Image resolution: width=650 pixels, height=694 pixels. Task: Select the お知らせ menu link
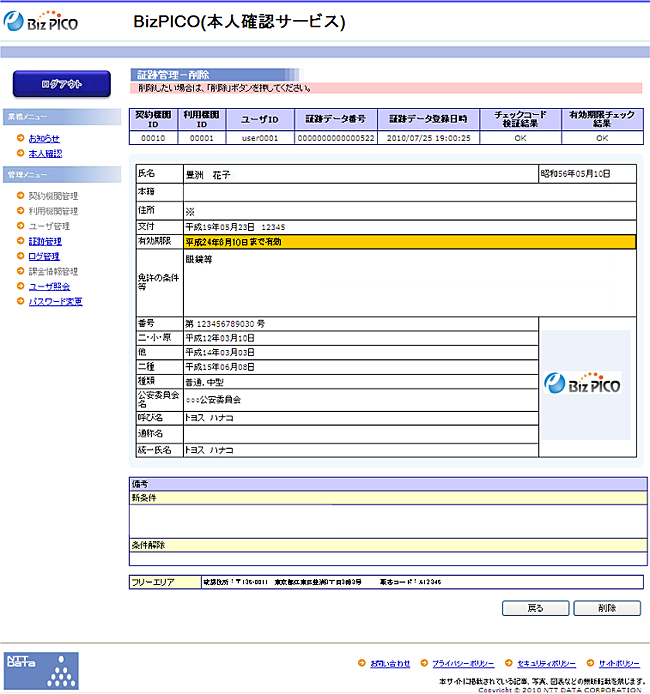coord(44,138)
